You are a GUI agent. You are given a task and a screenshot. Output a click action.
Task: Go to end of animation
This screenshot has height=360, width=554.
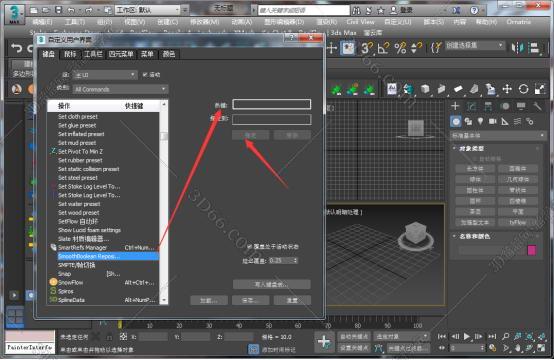(492, 337)
